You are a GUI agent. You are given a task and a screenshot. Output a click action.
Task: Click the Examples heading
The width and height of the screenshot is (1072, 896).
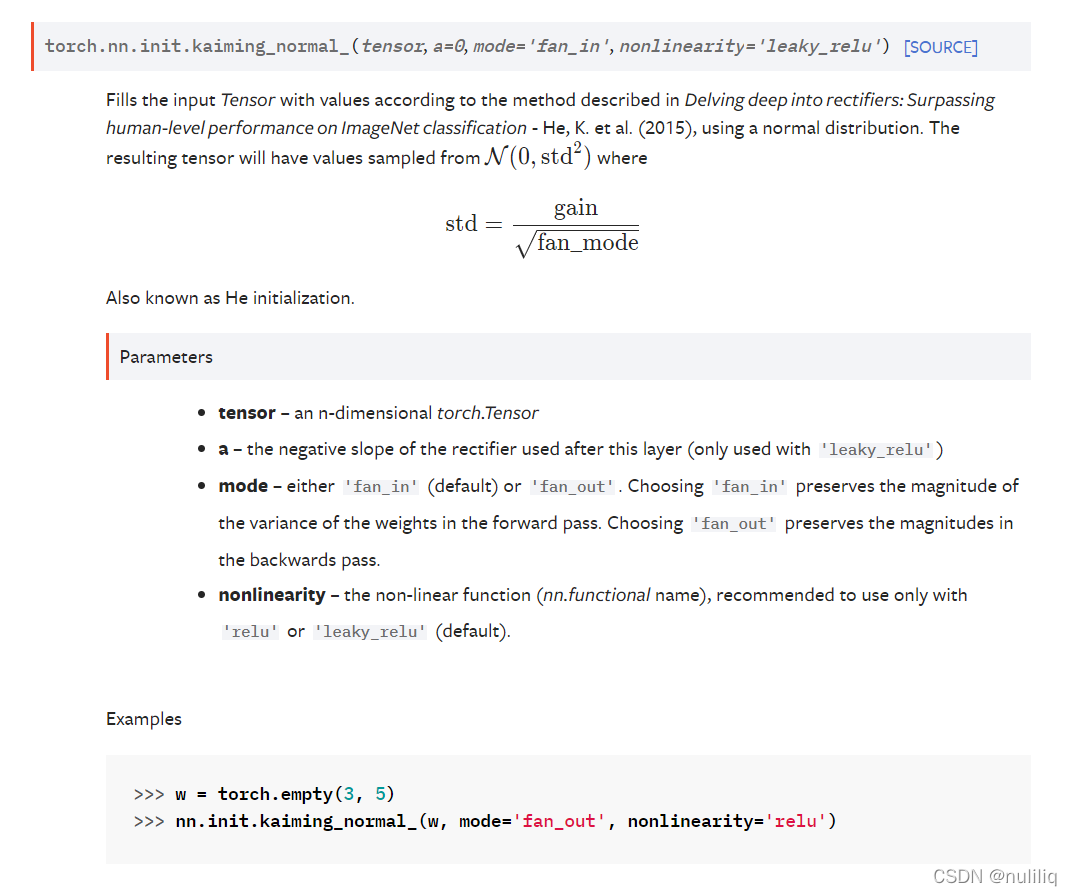[144, 719]
